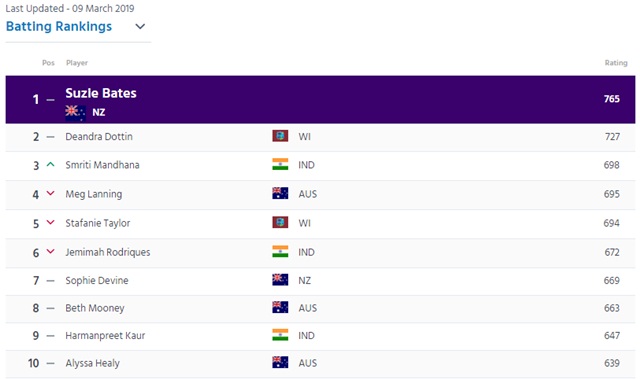The image size is (640, 379).
Task: Click the Pos column header
Action: [x=48, y=63]
